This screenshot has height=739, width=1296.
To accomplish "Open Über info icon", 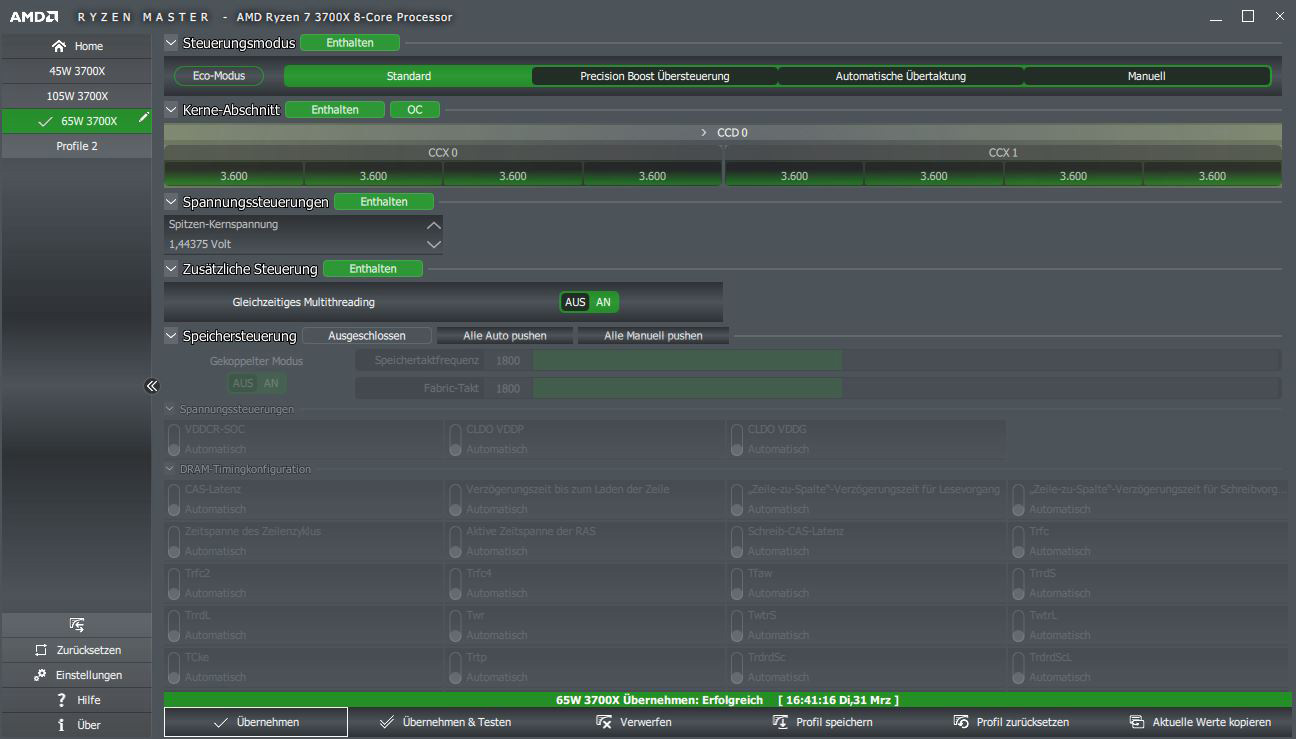I will click(x=62, y=725).
